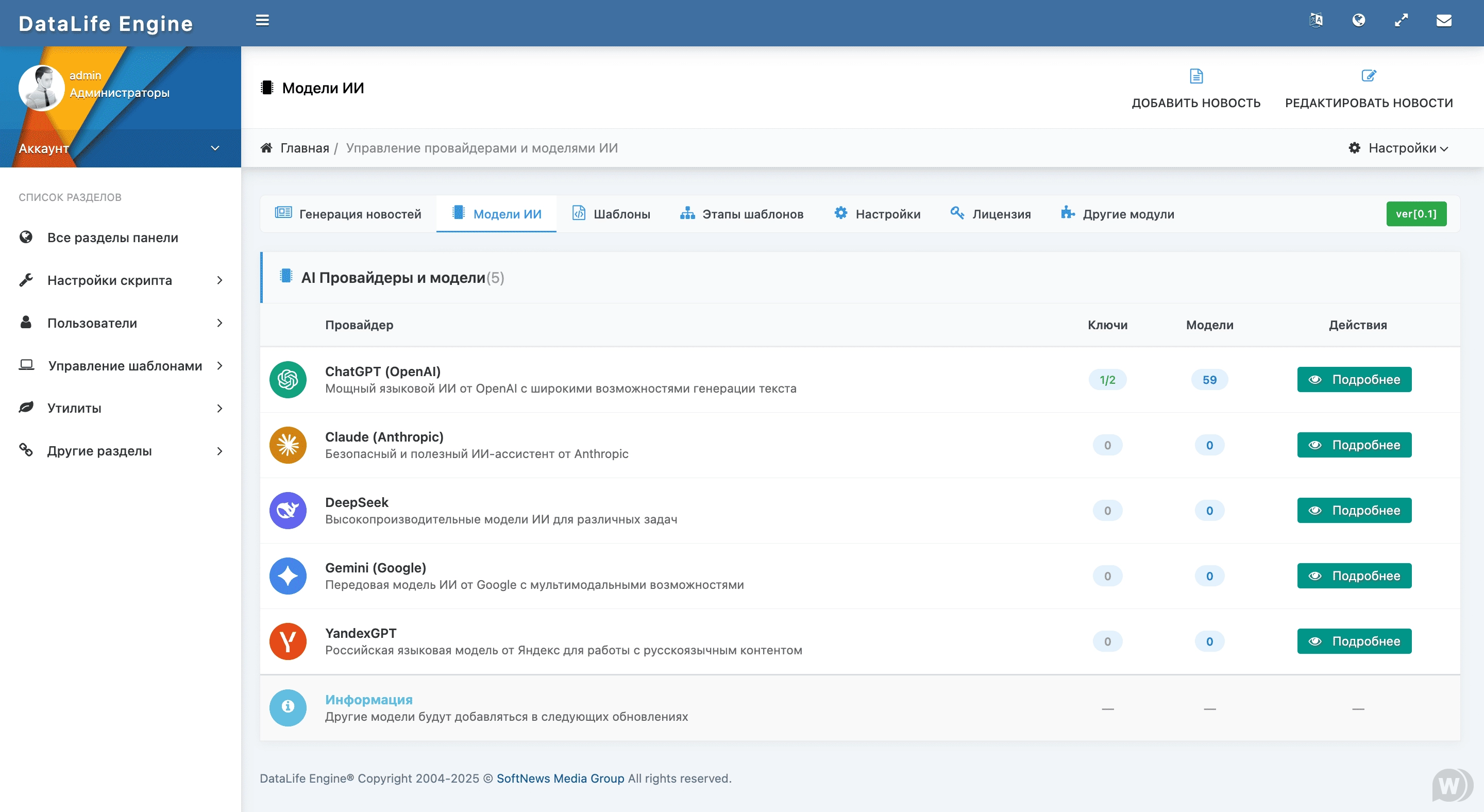Click the Add News document icon
Viewport: 1484px width, 812px height.
click(1196, 76)
